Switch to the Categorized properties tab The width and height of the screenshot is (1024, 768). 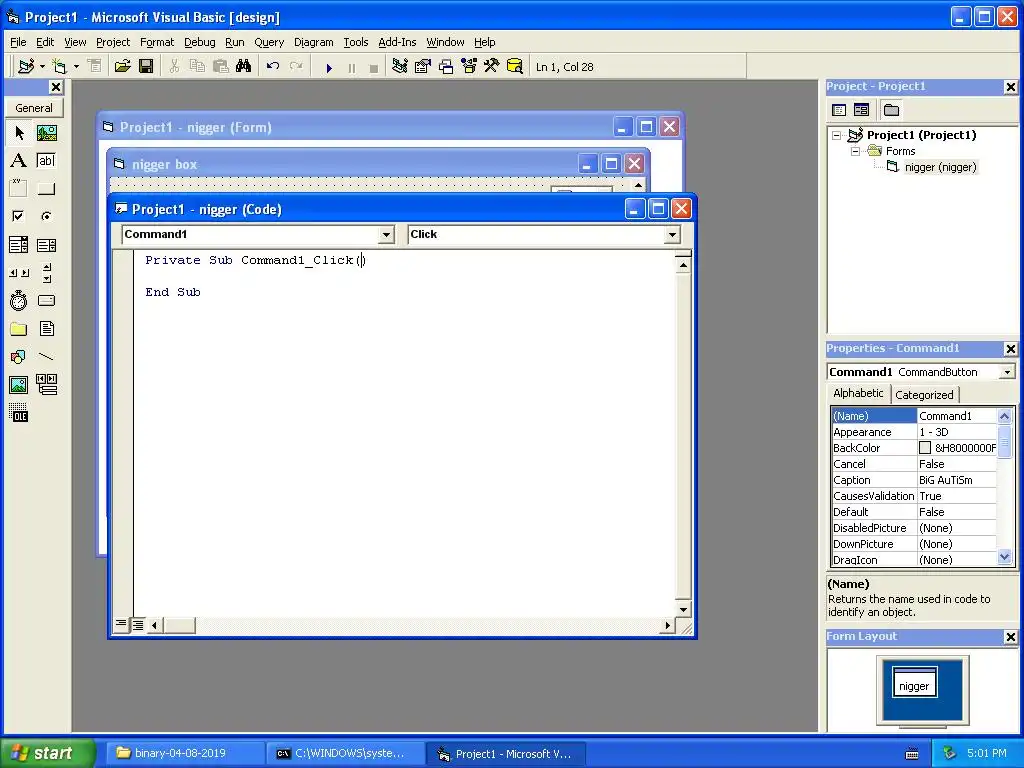point(924,394)
